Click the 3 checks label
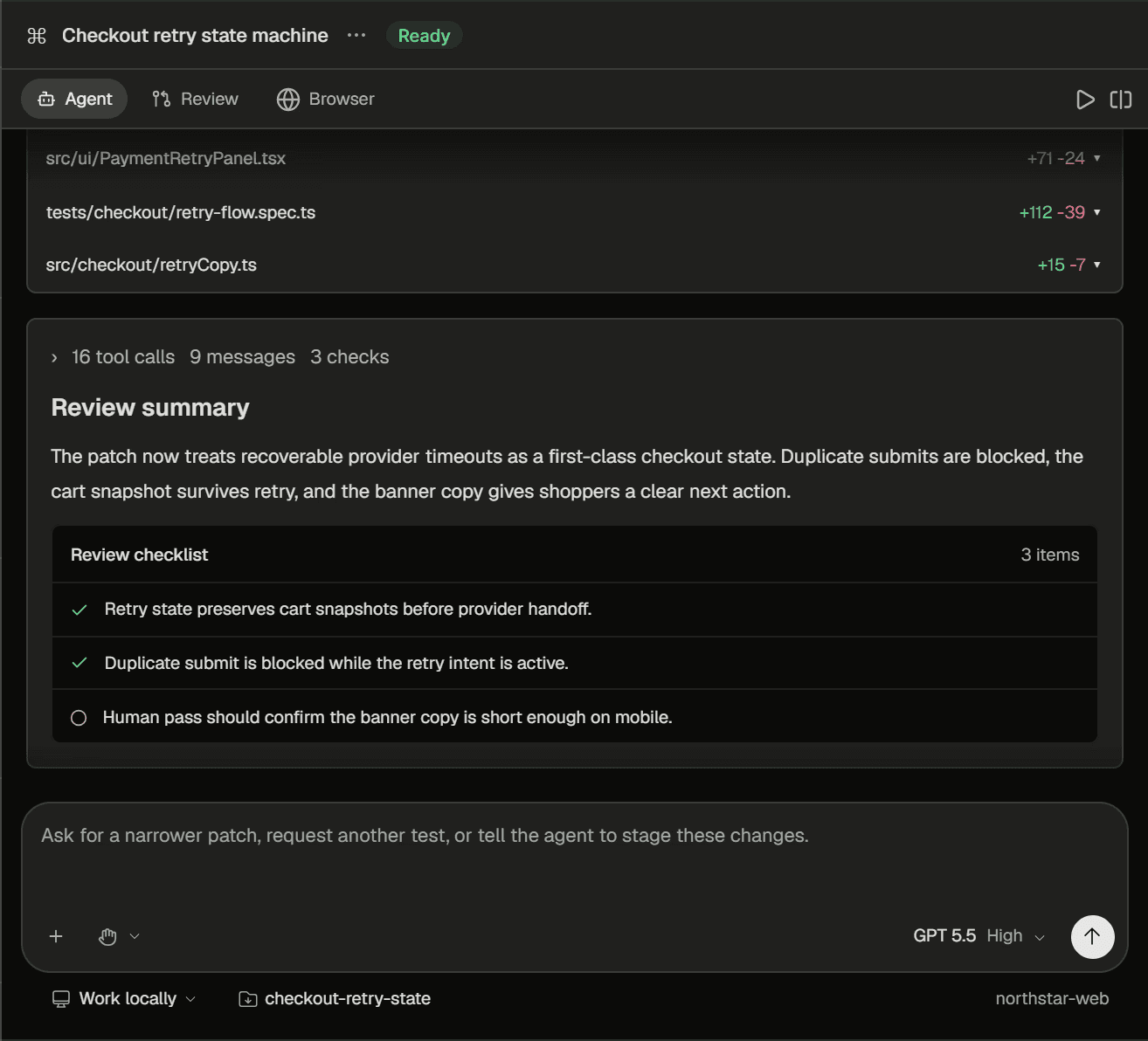The image size is (1148, 1041). click(x=349, y=357)
